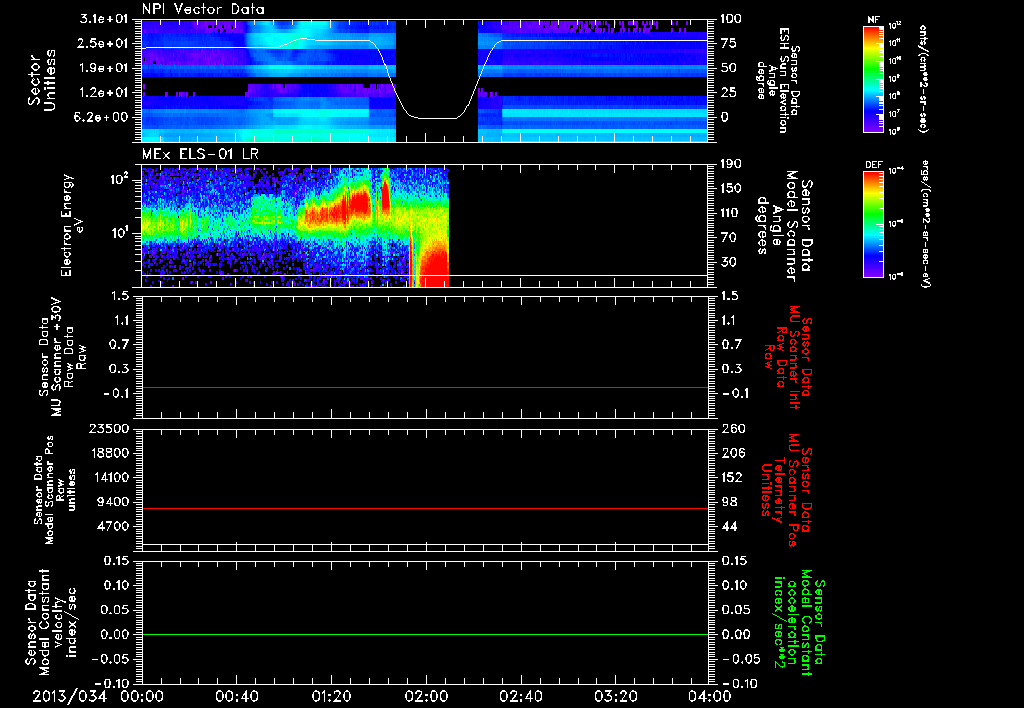The width and height of the screenshot is (1024, 708).
Task: Click the 190 tick on the Scanner Angle axis
Action: (x=732, y=164)
